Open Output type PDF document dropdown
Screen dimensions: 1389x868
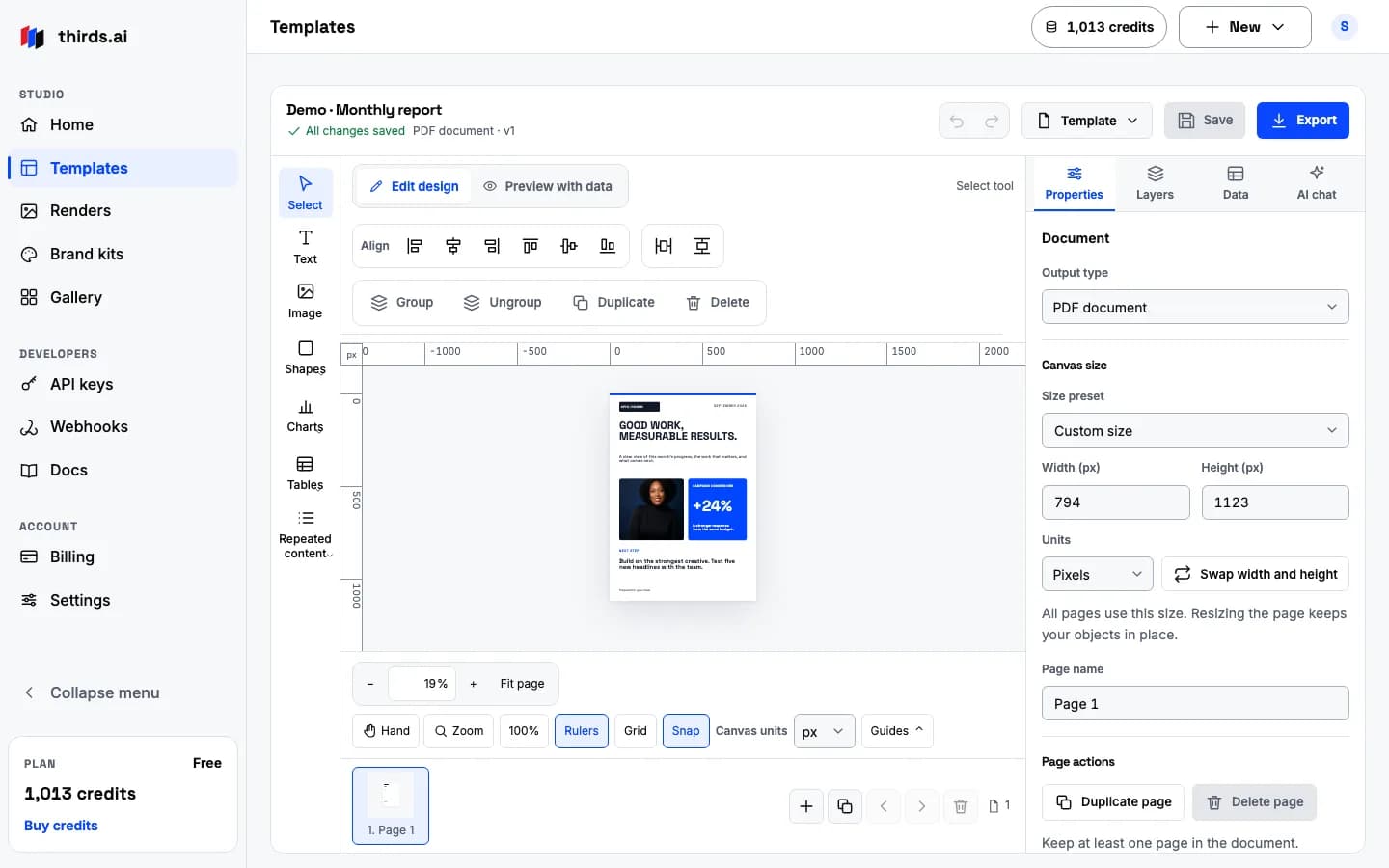point(1195,307)
